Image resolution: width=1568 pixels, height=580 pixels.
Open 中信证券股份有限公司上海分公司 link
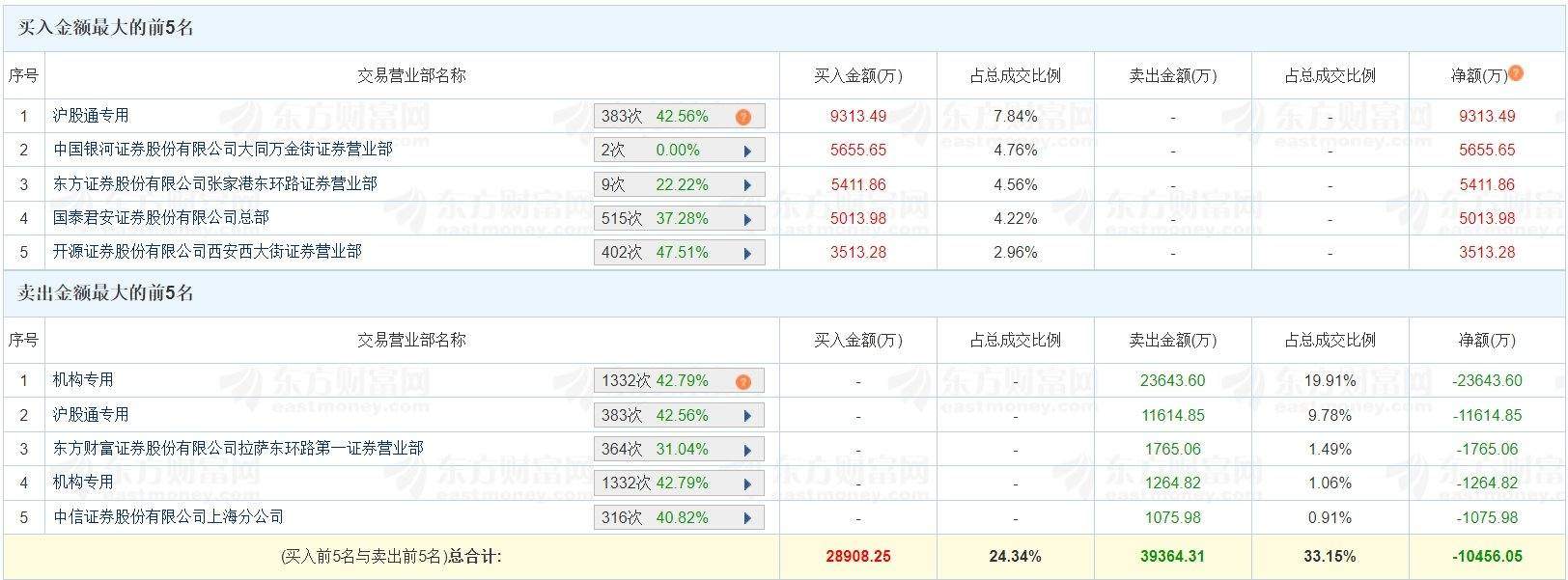168,517
